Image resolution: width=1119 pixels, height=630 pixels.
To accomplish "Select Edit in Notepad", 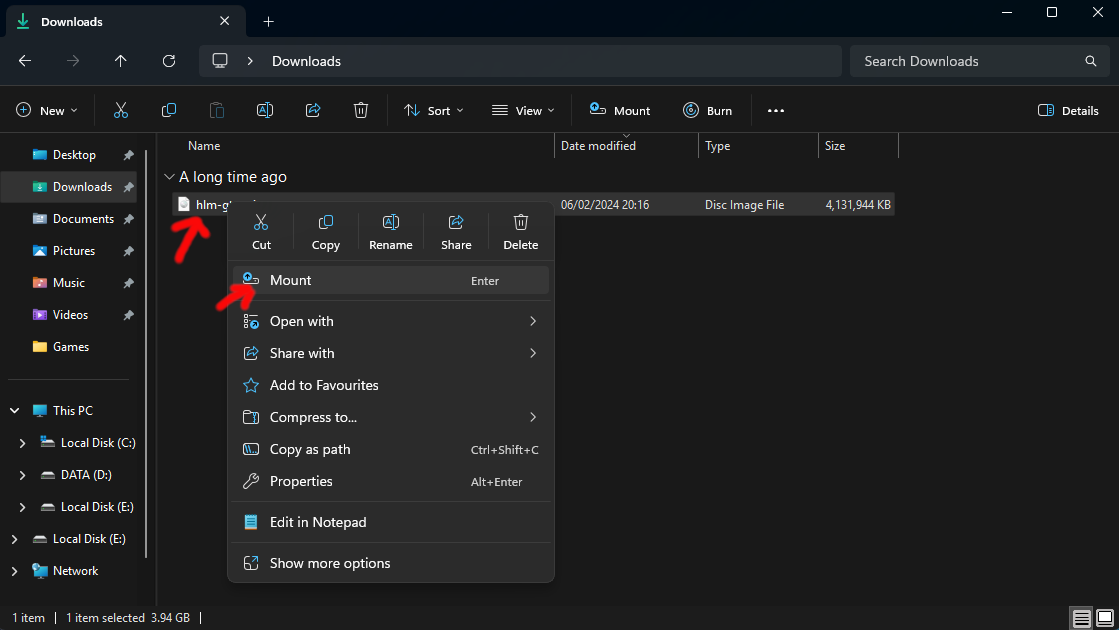I will pos(391,522).
